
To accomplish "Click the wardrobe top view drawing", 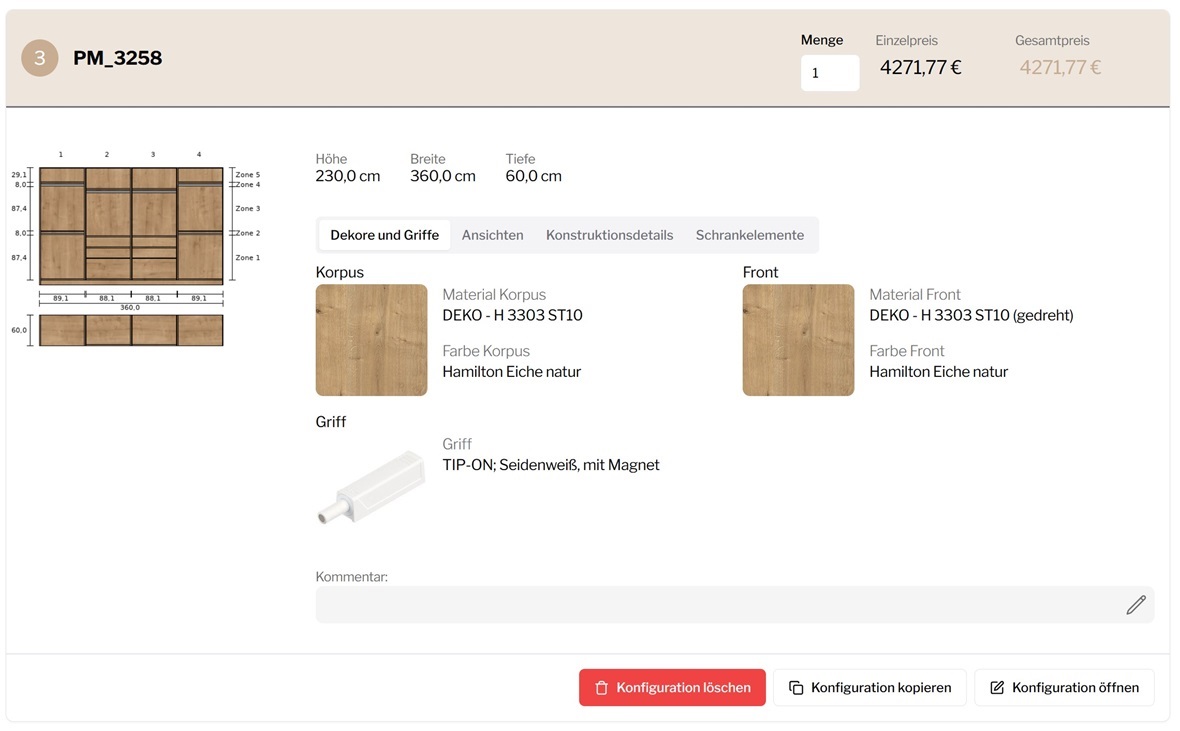I will (x=131, y=330).
